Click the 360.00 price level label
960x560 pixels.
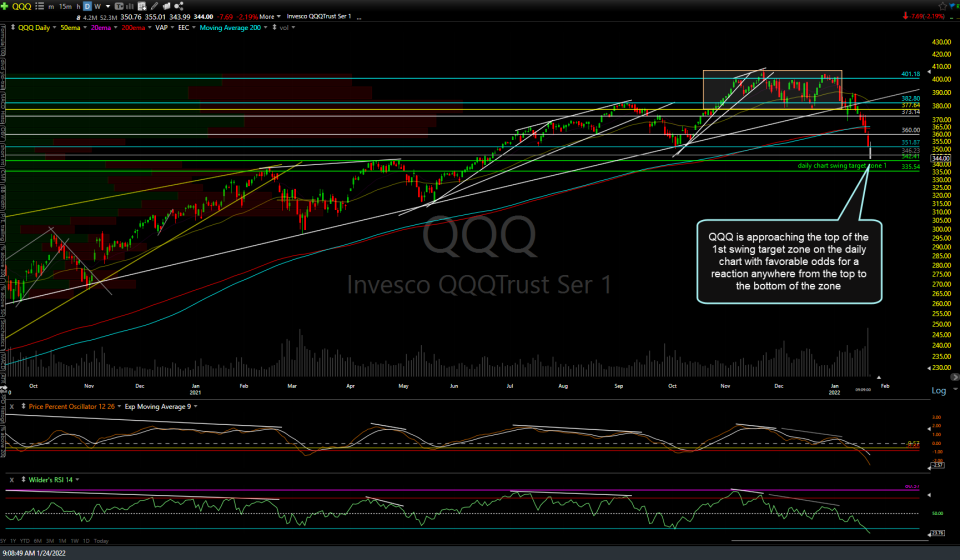(x=910, y=130)
